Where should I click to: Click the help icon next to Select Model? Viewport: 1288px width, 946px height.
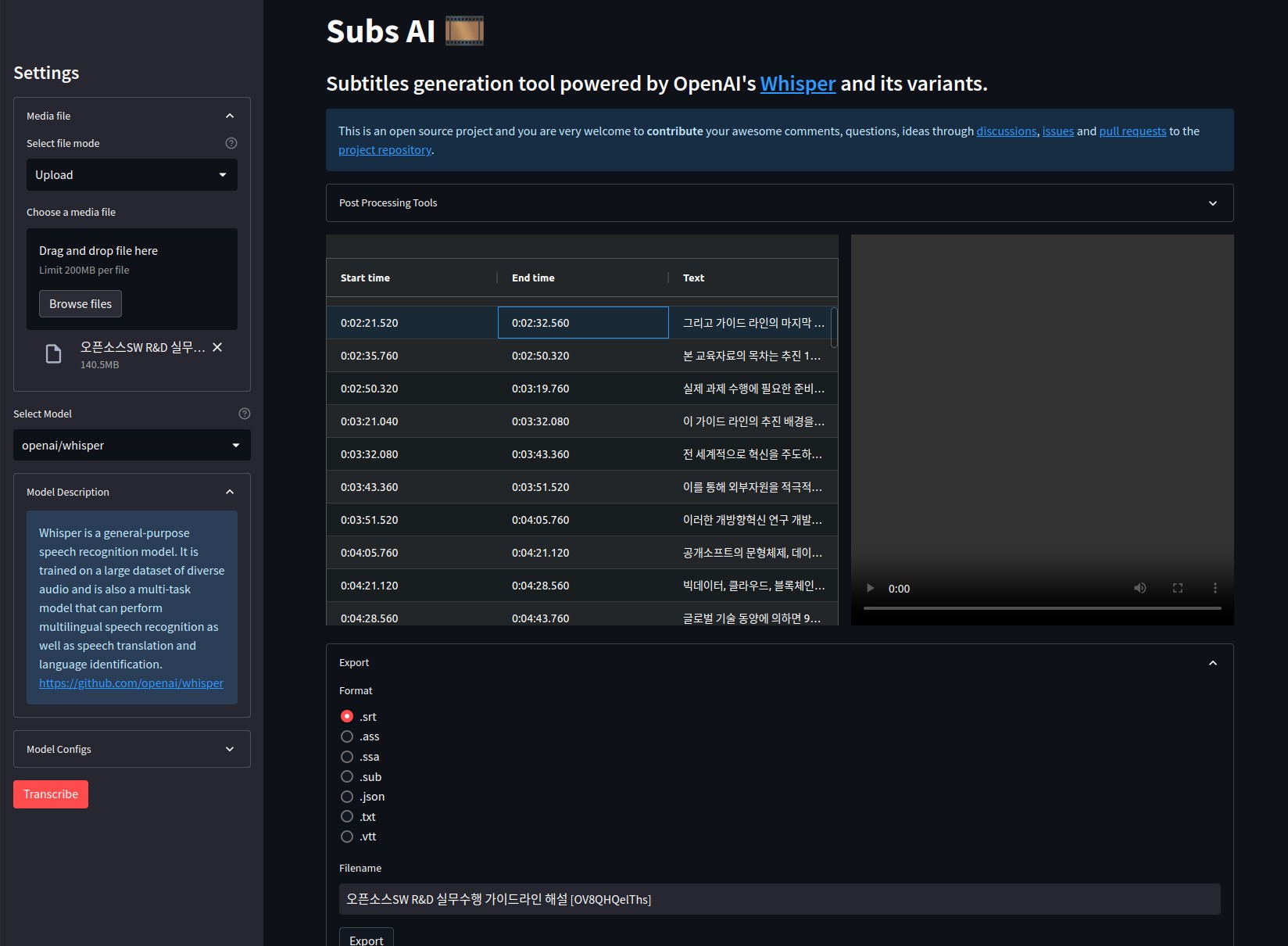[244, 414]
